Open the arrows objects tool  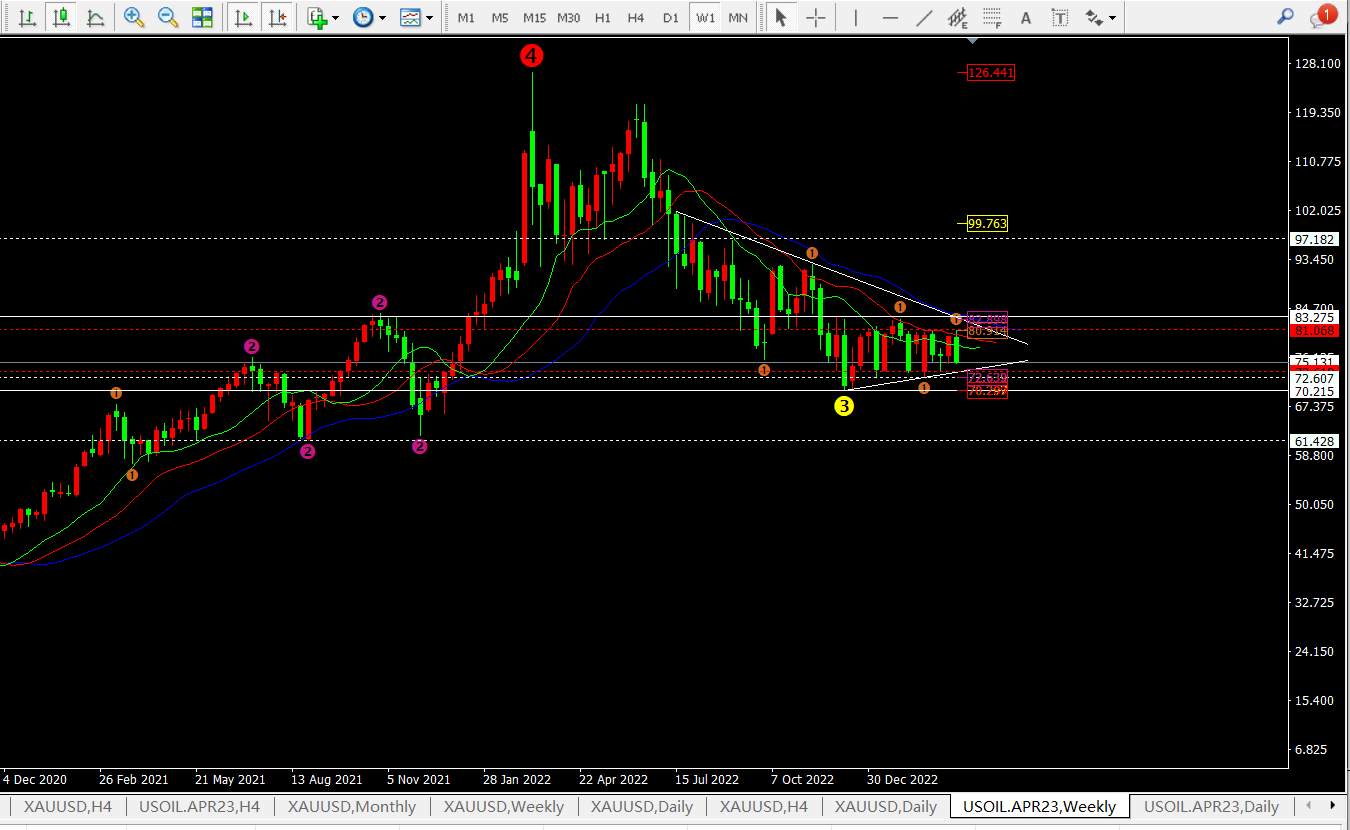[1094, 17]
